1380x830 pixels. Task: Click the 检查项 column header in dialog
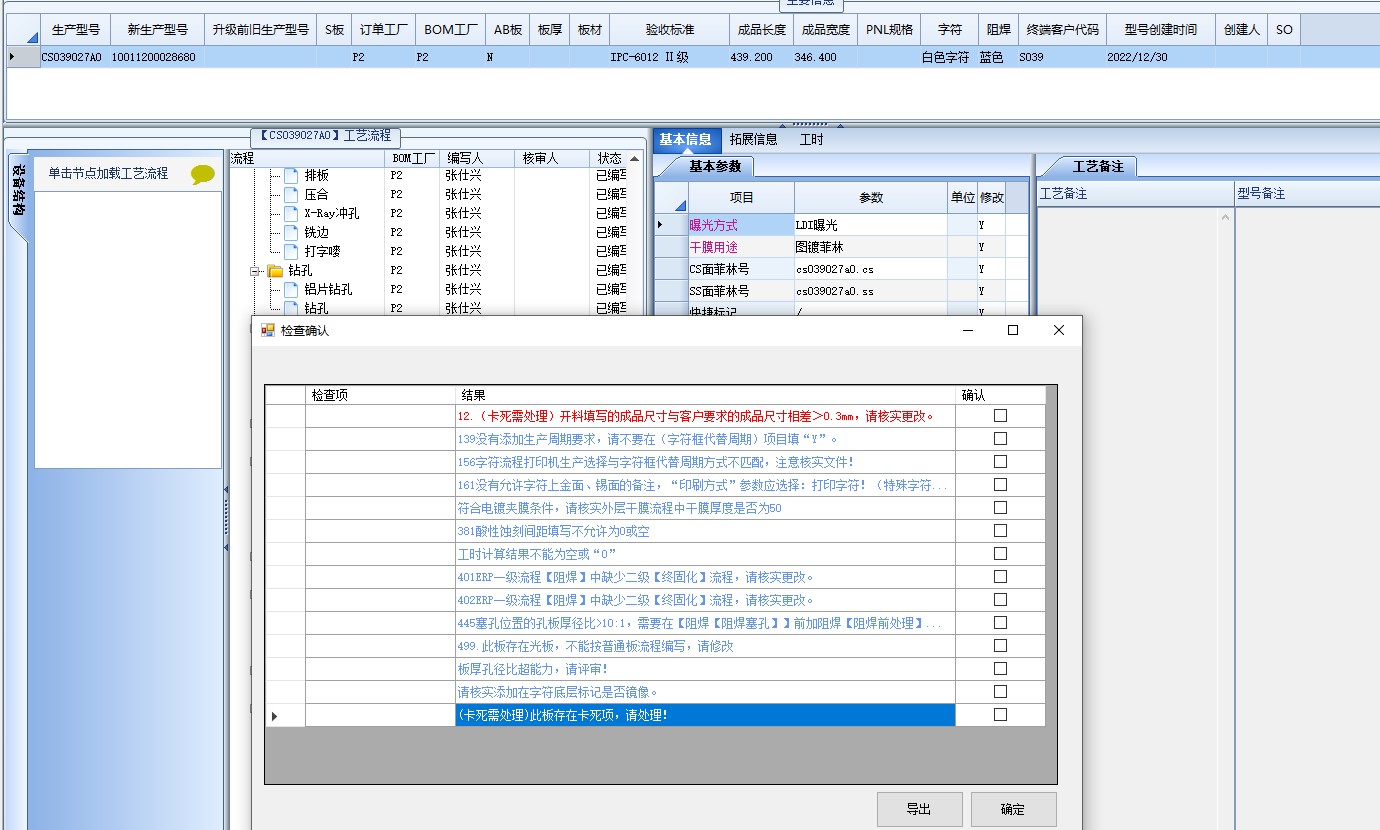[380, 396]
